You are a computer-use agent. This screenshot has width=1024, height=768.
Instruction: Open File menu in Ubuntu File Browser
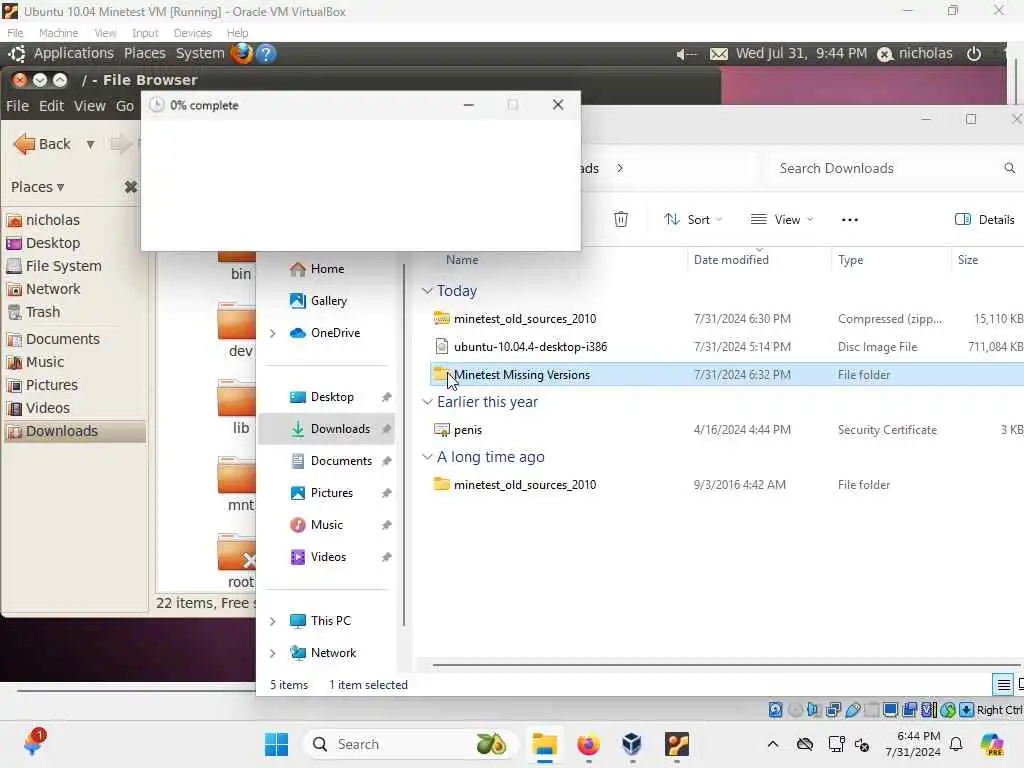tap(17, 106)
